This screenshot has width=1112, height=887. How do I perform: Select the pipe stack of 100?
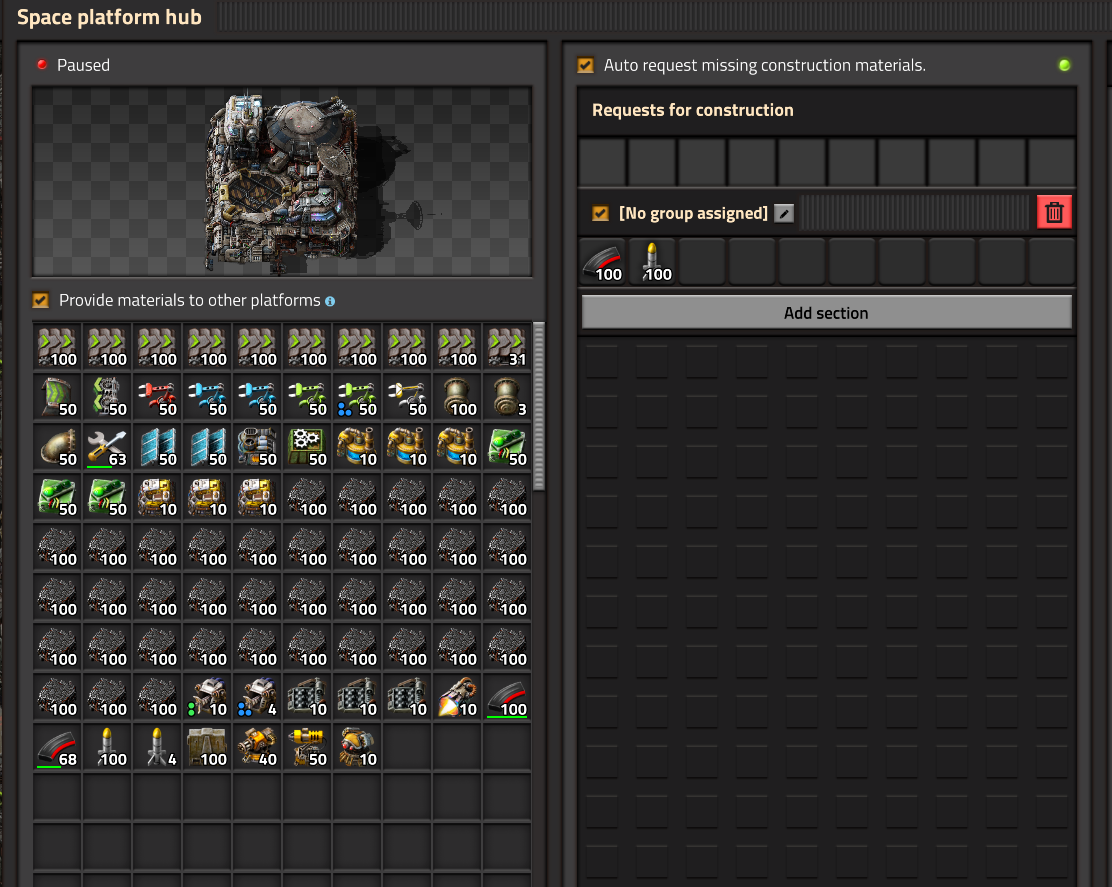point(457,397)
